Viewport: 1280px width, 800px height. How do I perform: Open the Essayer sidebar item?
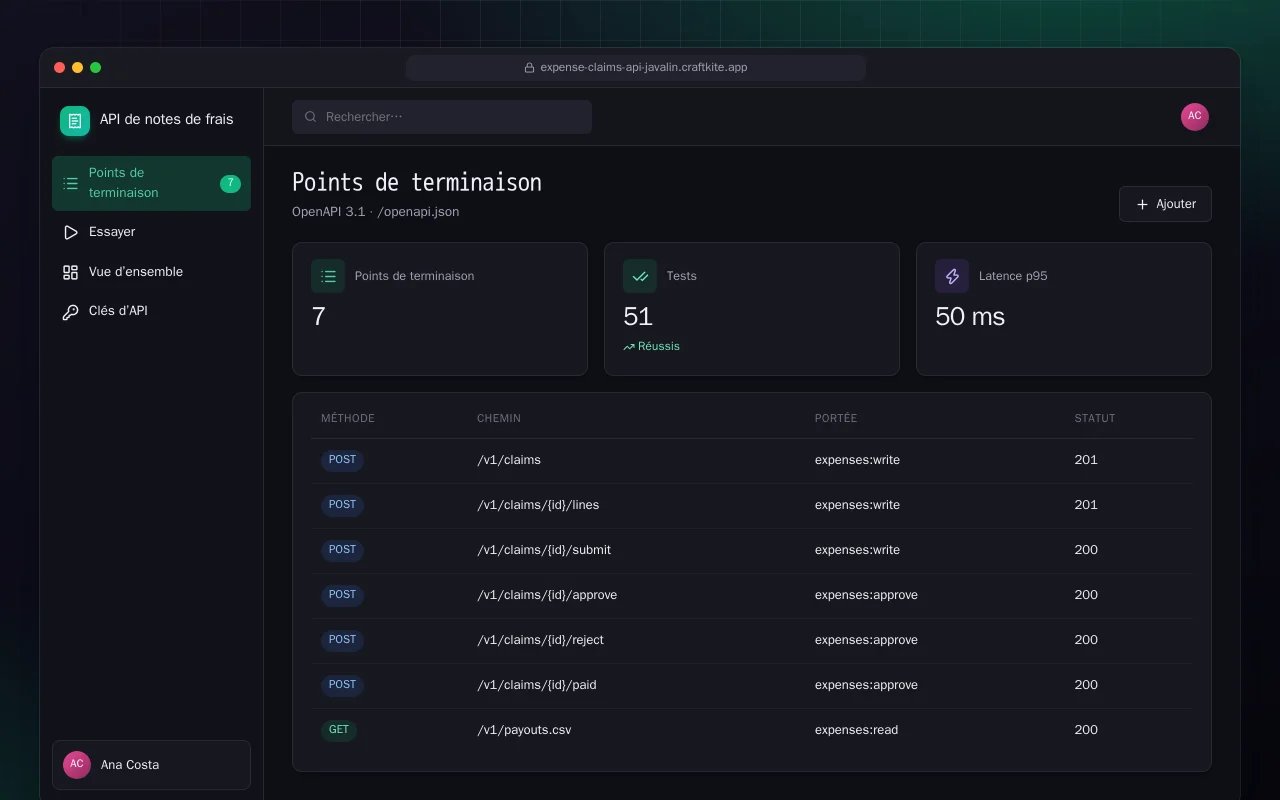click(x=151, y=232)
